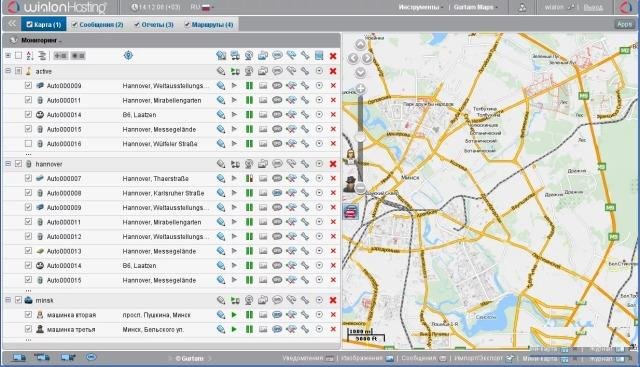Click green motion arrow for машинка вторая
Viewport: 640px width, 367px height.
click(234, 315)
